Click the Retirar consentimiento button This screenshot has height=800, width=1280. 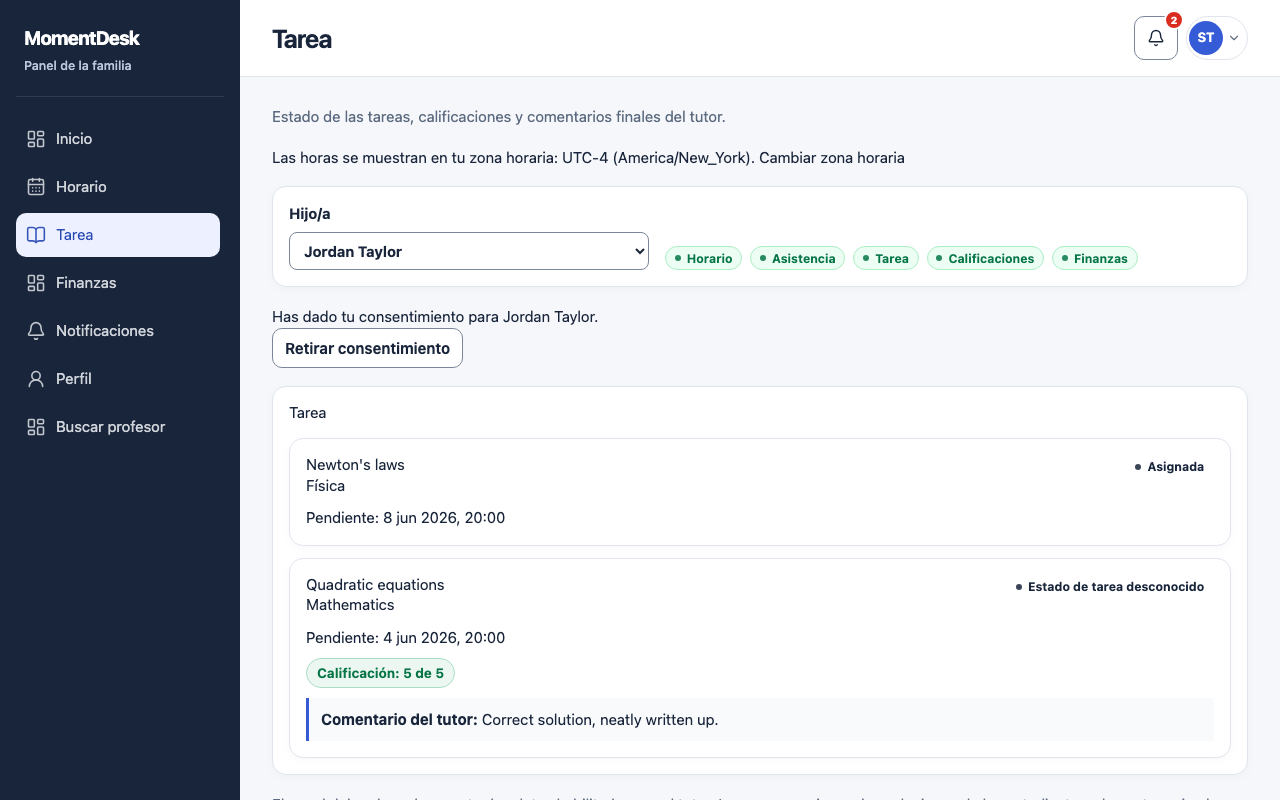(x=367, y=348)
